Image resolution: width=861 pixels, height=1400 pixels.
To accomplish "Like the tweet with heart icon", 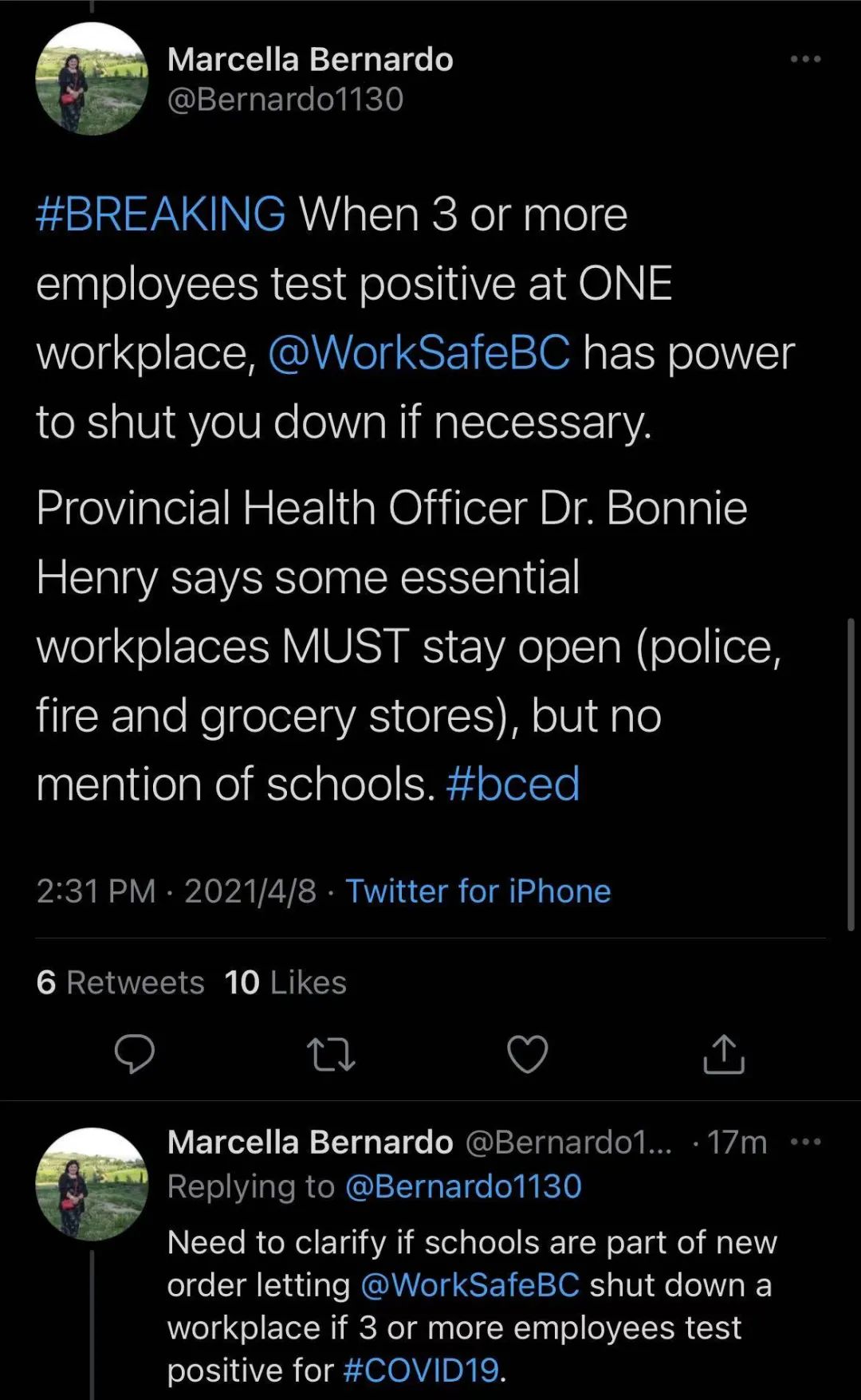I will pos(527,1054).
